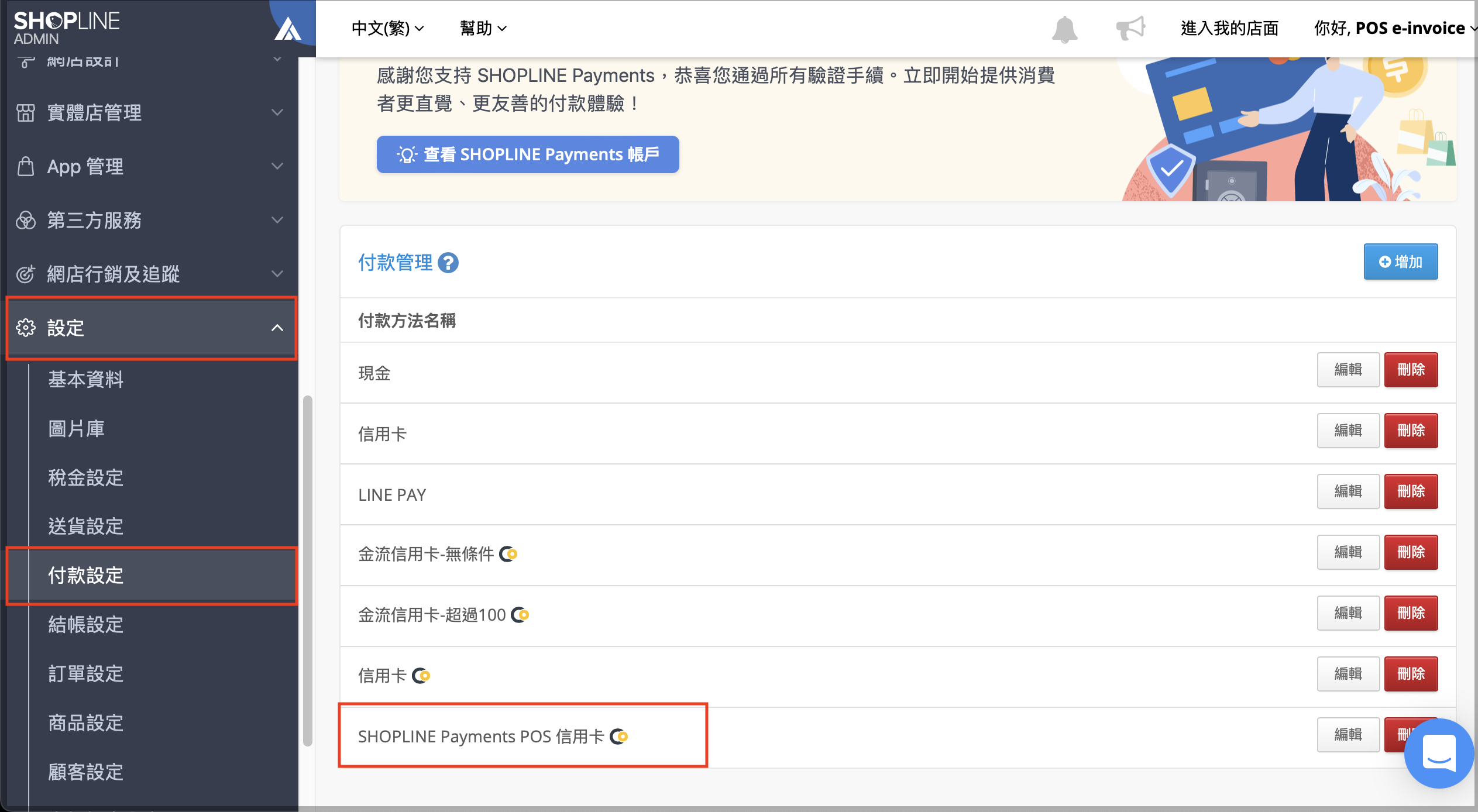Open 商品設定 in the sidebar

86,723
